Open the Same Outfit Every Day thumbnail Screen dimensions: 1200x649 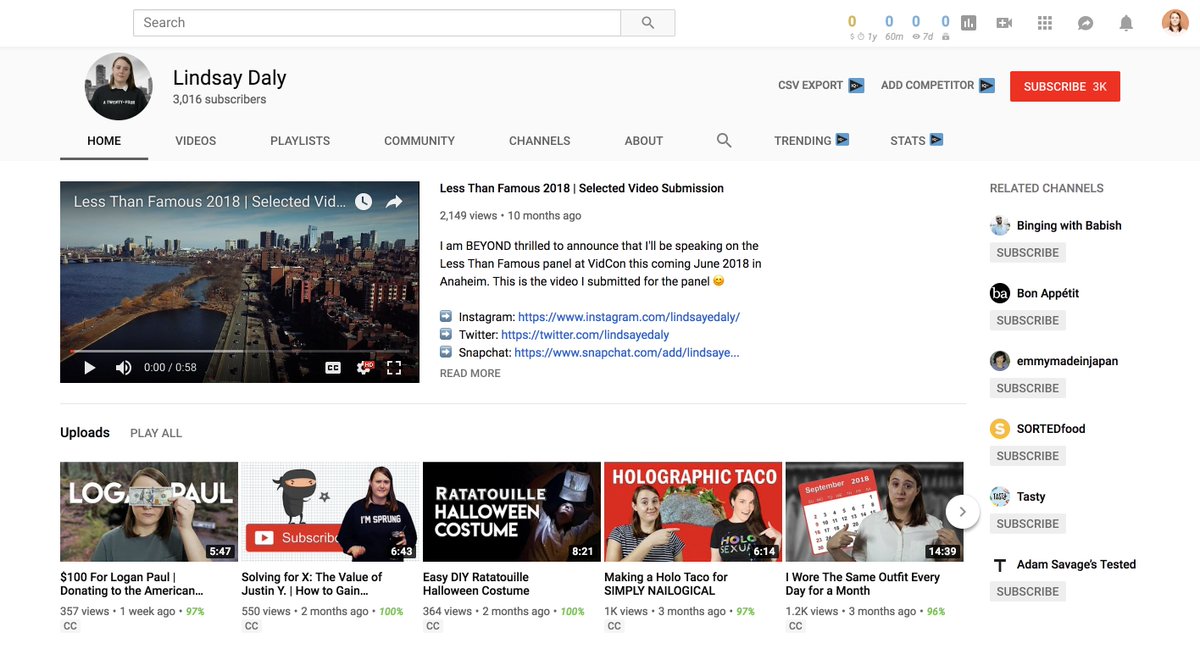874,512
